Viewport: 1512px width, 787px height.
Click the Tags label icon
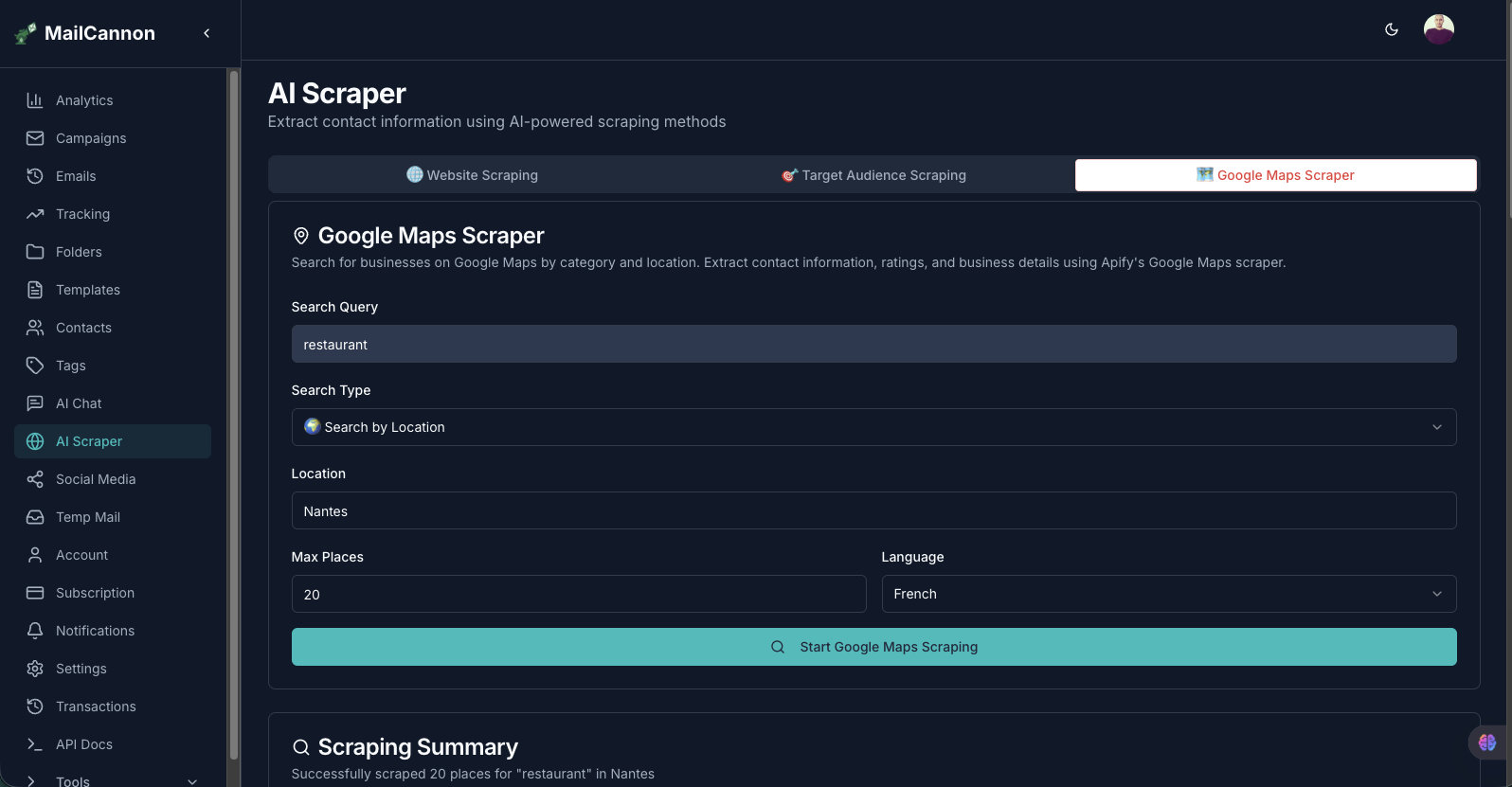point(35,366)
